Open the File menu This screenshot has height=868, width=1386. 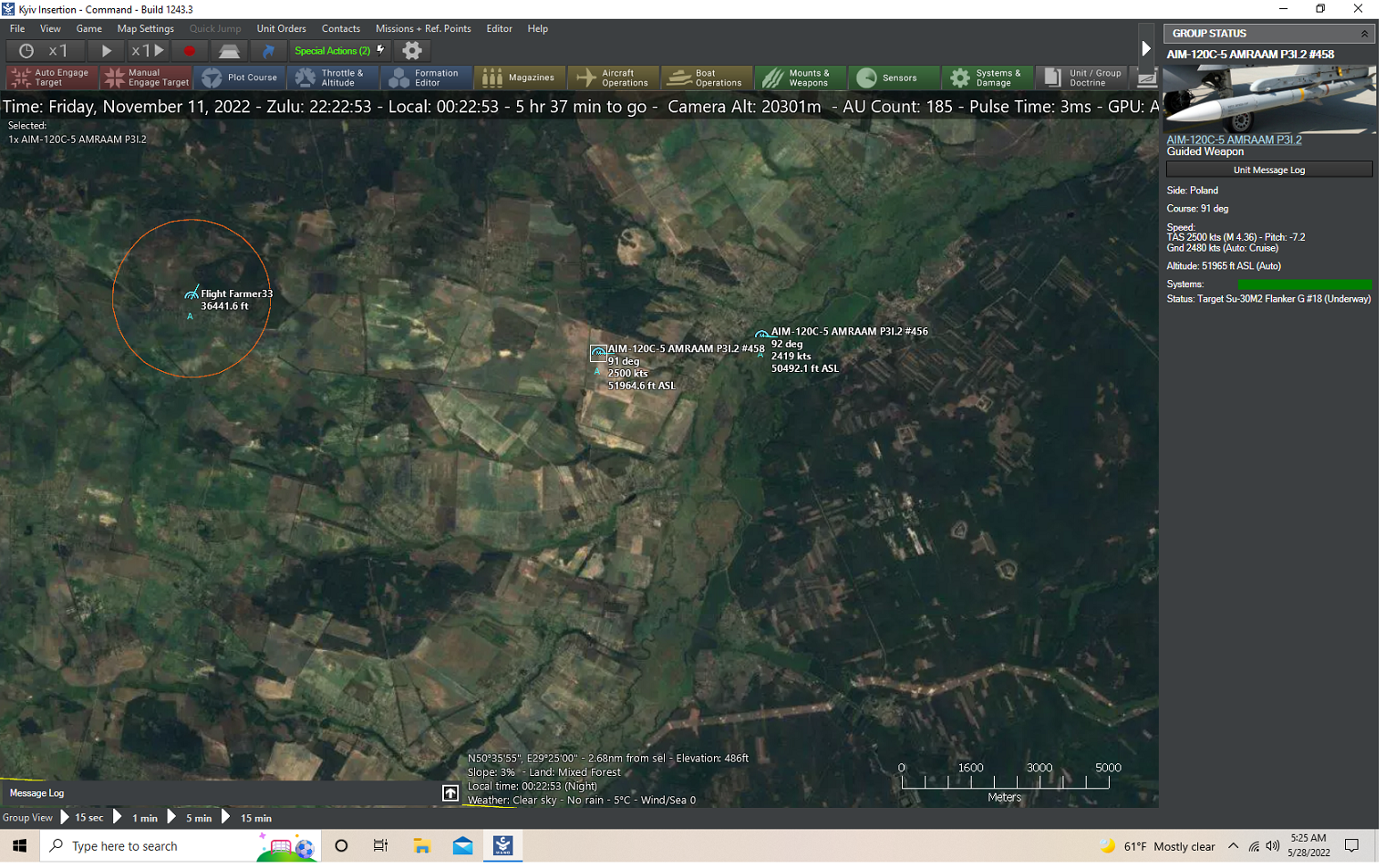click(x=17, y=29)
